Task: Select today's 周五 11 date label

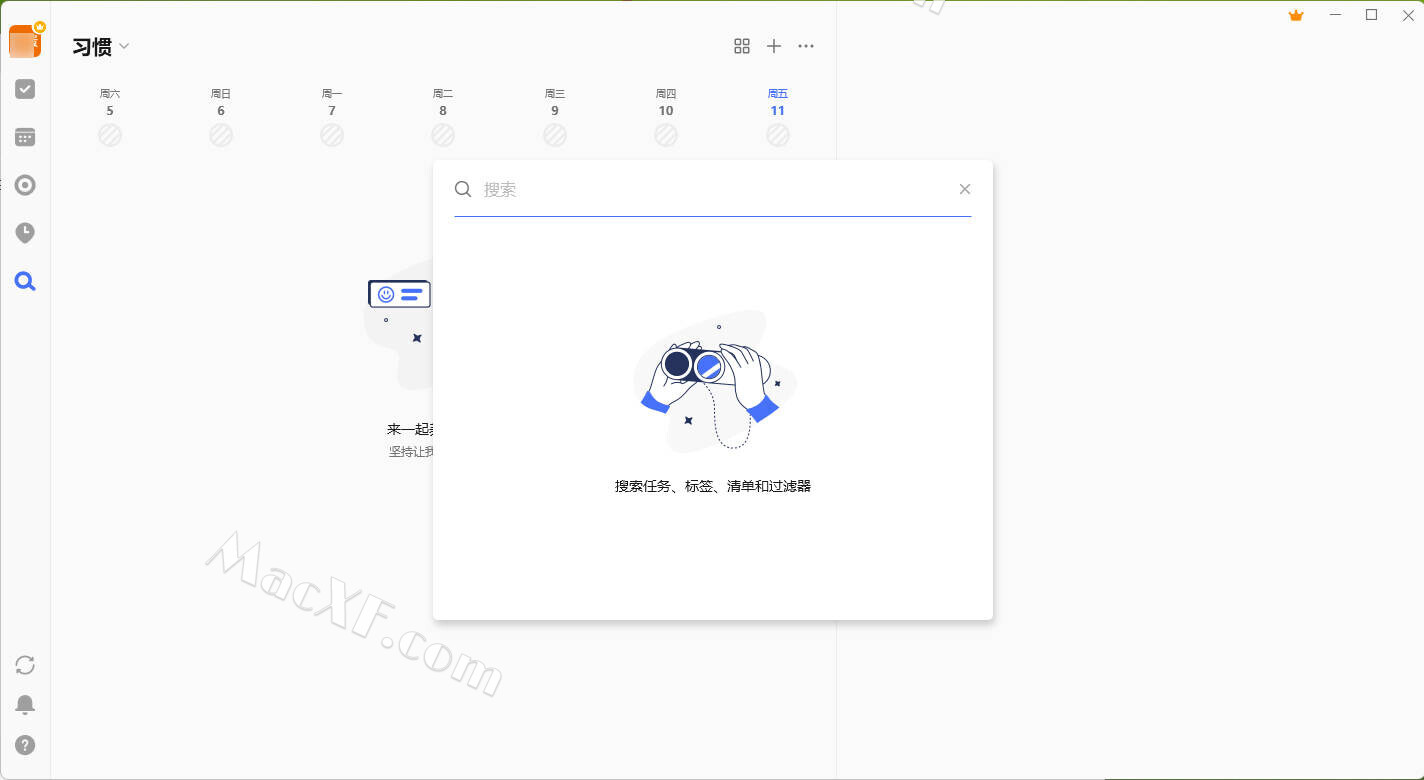Action: (778, 102)
